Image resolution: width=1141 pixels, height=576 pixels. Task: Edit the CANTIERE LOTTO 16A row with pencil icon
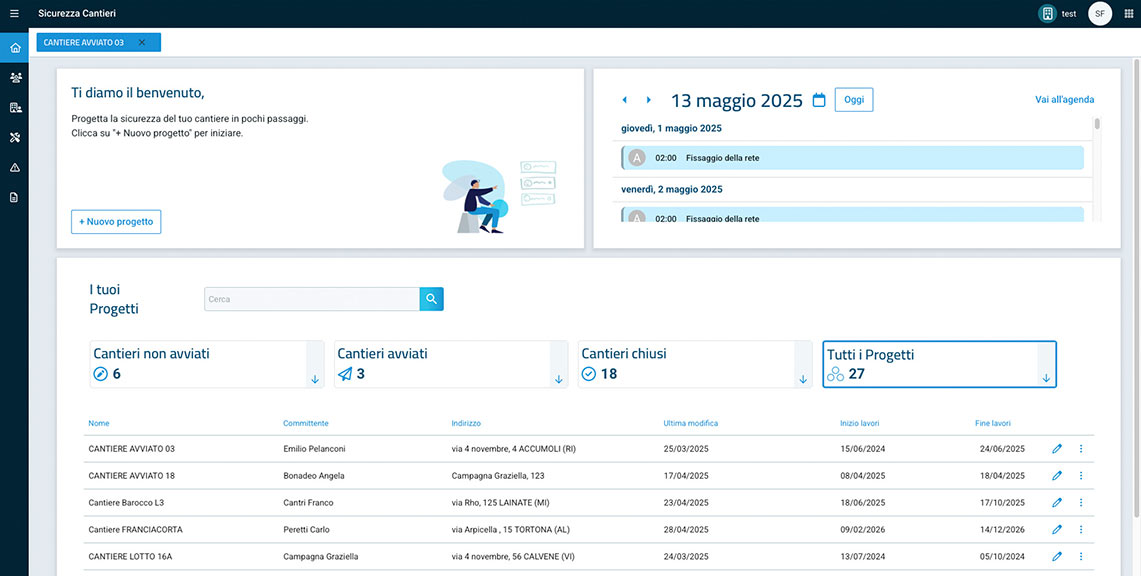(1057, 556)
